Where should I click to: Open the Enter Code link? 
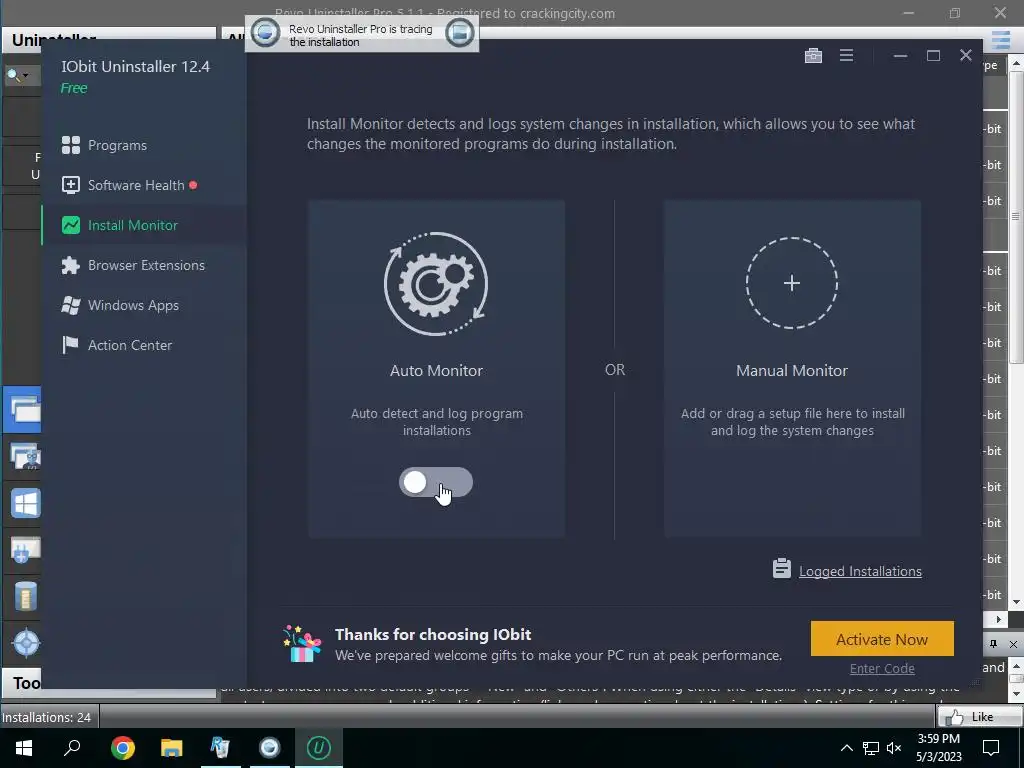[882, 668]
